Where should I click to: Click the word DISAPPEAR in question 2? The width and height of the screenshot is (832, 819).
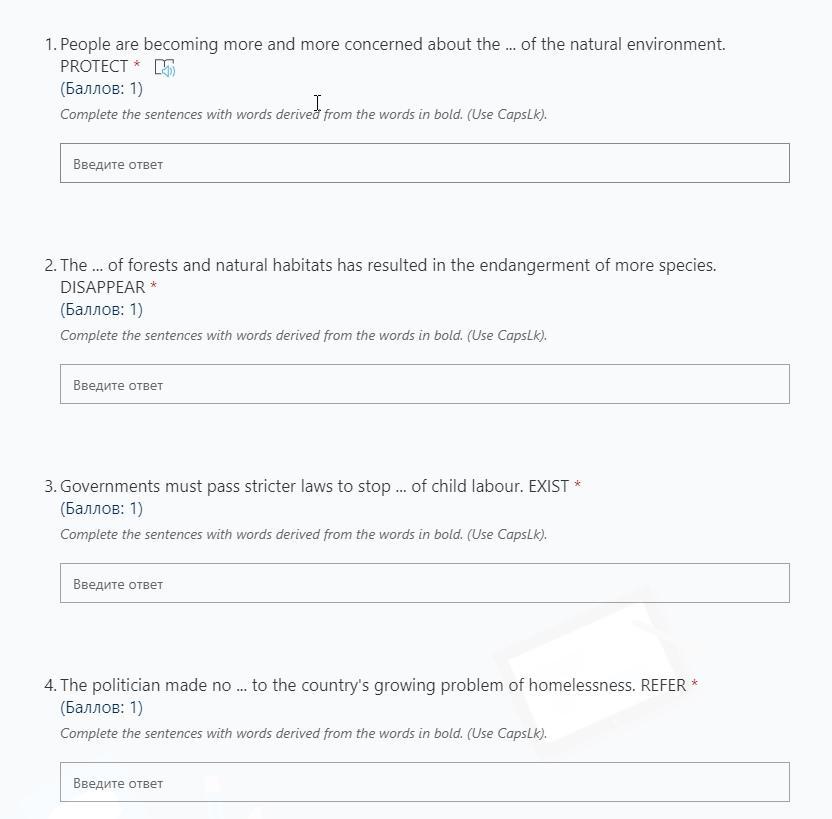tap(102, 287)
